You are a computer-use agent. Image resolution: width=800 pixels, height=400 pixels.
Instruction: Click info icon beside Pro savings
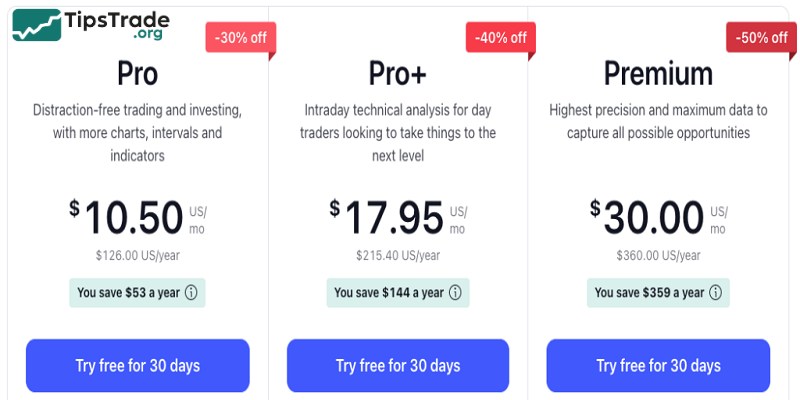[191, 293]
